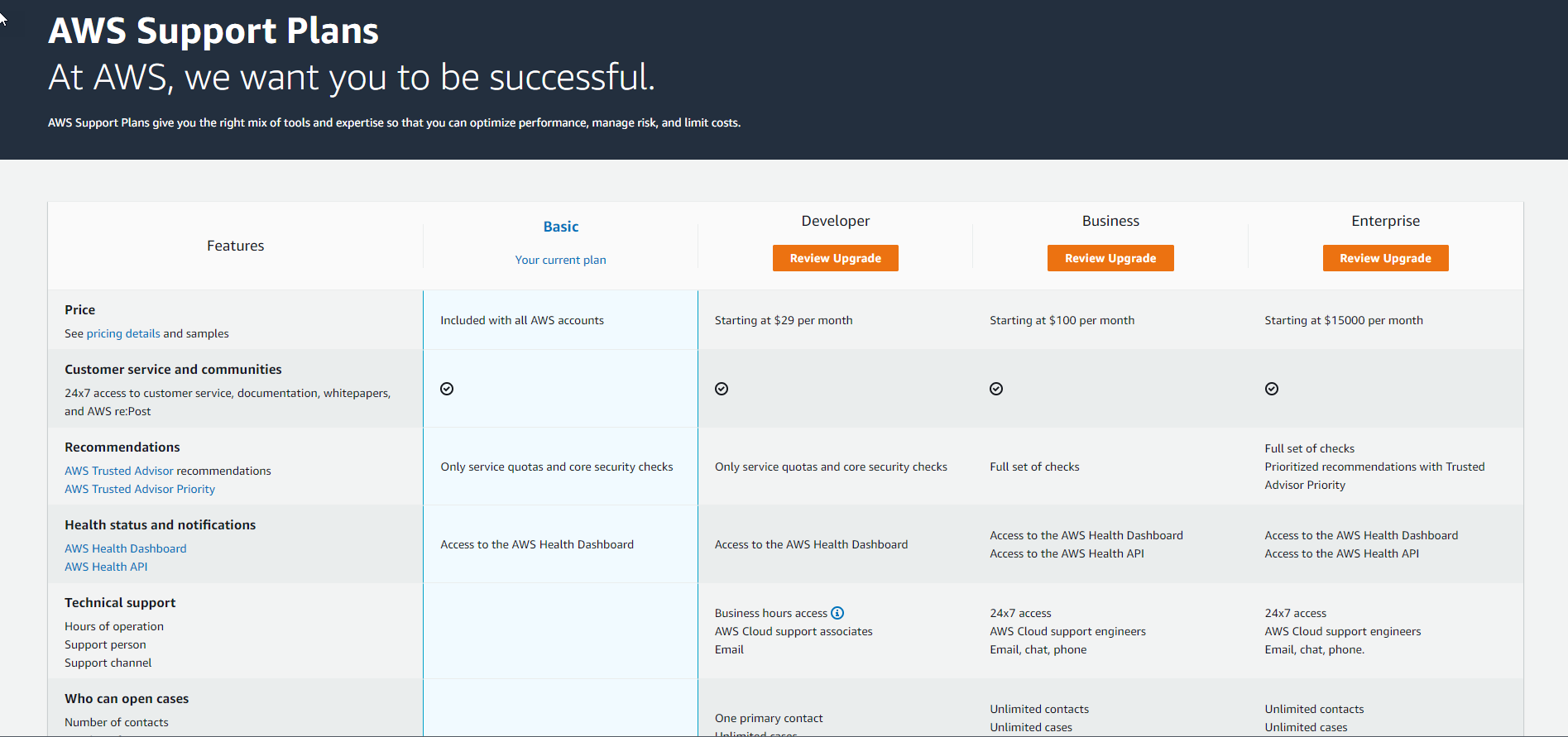Click 'Number of contacts' text
This screenshot has height=737, width=1568.
tap(117, 722)
